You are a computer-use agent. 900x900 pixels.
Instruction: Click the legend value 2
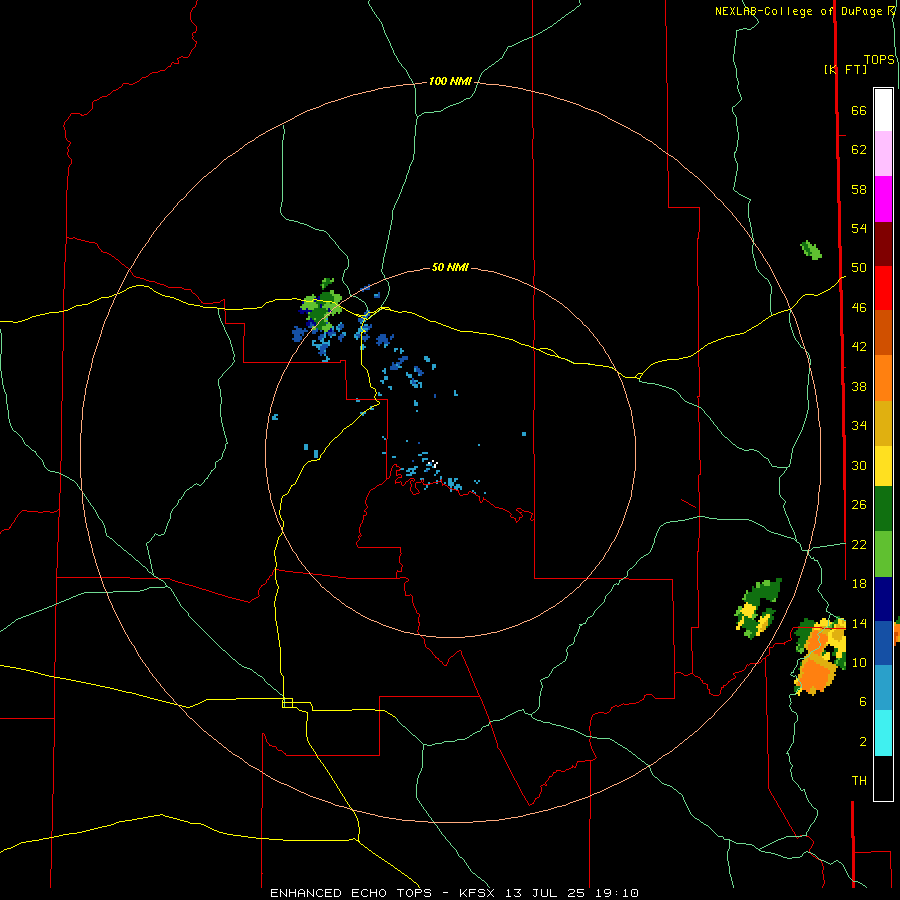[x=863, y=741]
